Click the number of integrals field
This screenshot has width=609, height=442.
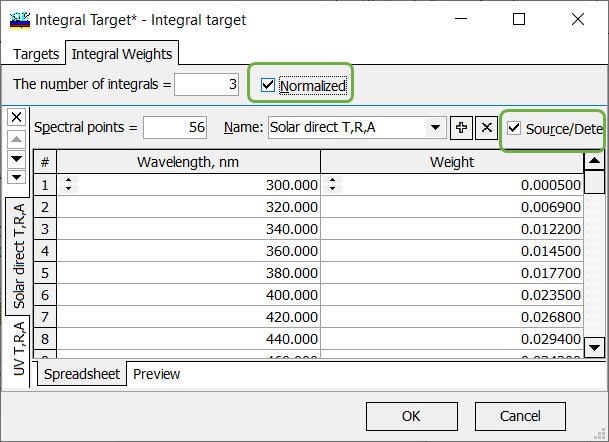click(206, 86)
